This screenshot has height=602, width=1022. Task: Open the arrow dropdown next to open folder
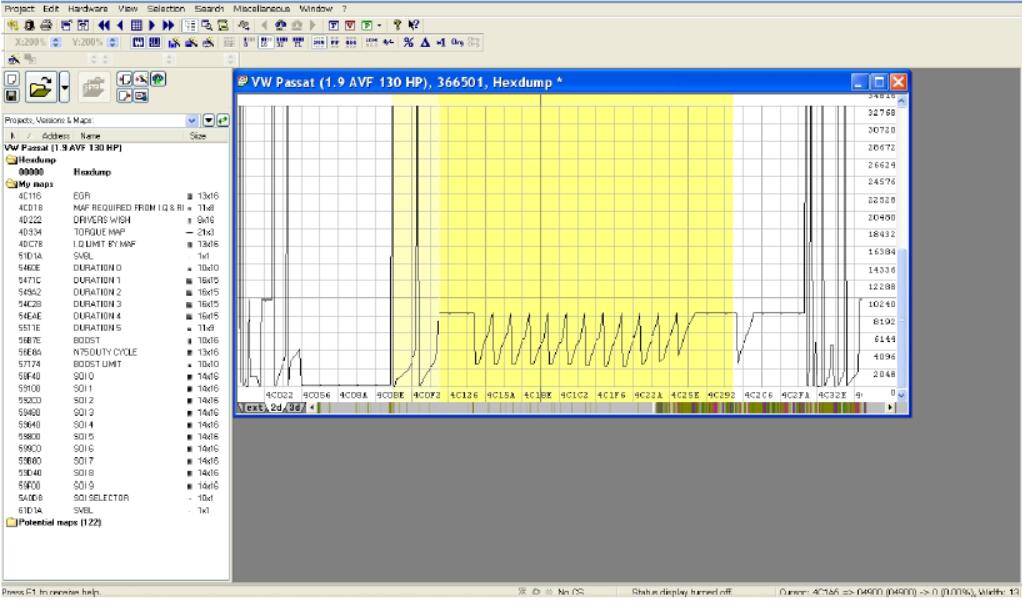(x=66, y=88)
